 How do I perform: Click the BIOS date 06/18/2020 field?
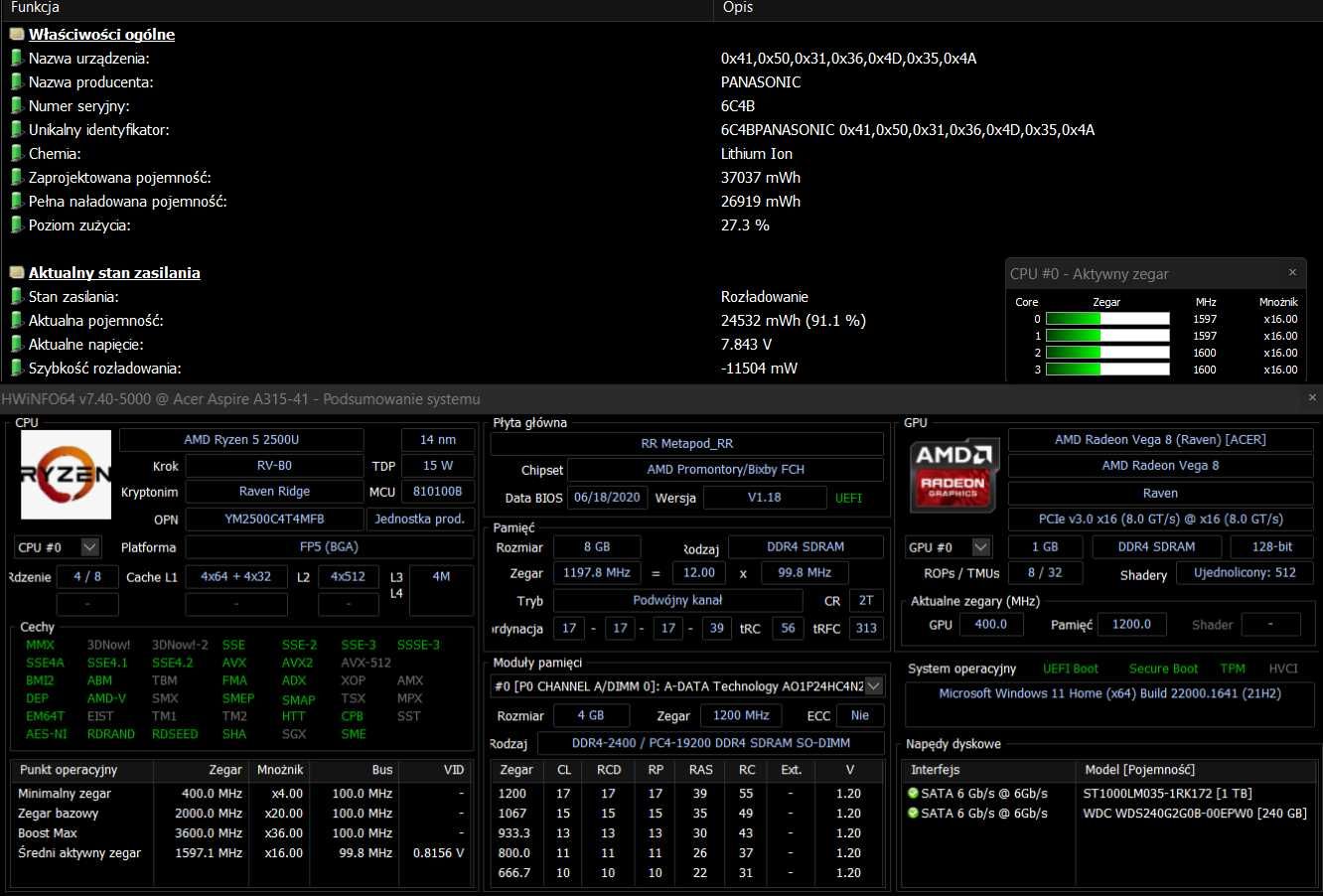pyautogui.click(x=608, y=498)
